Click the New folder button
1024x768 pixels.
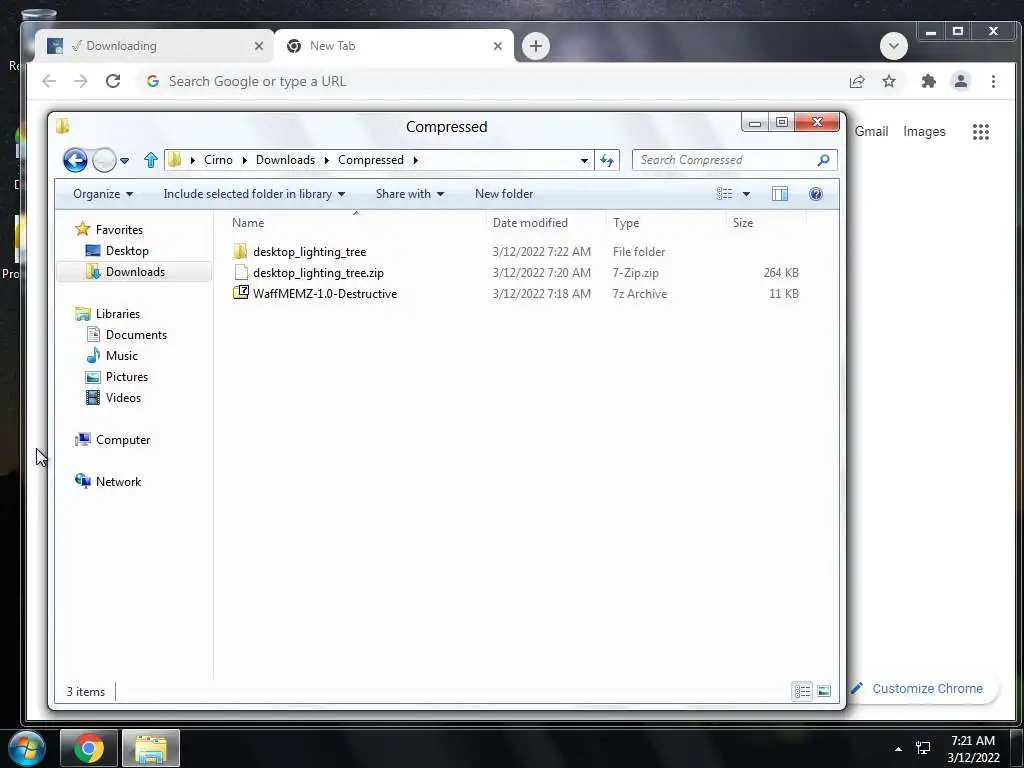click(504, 194)
